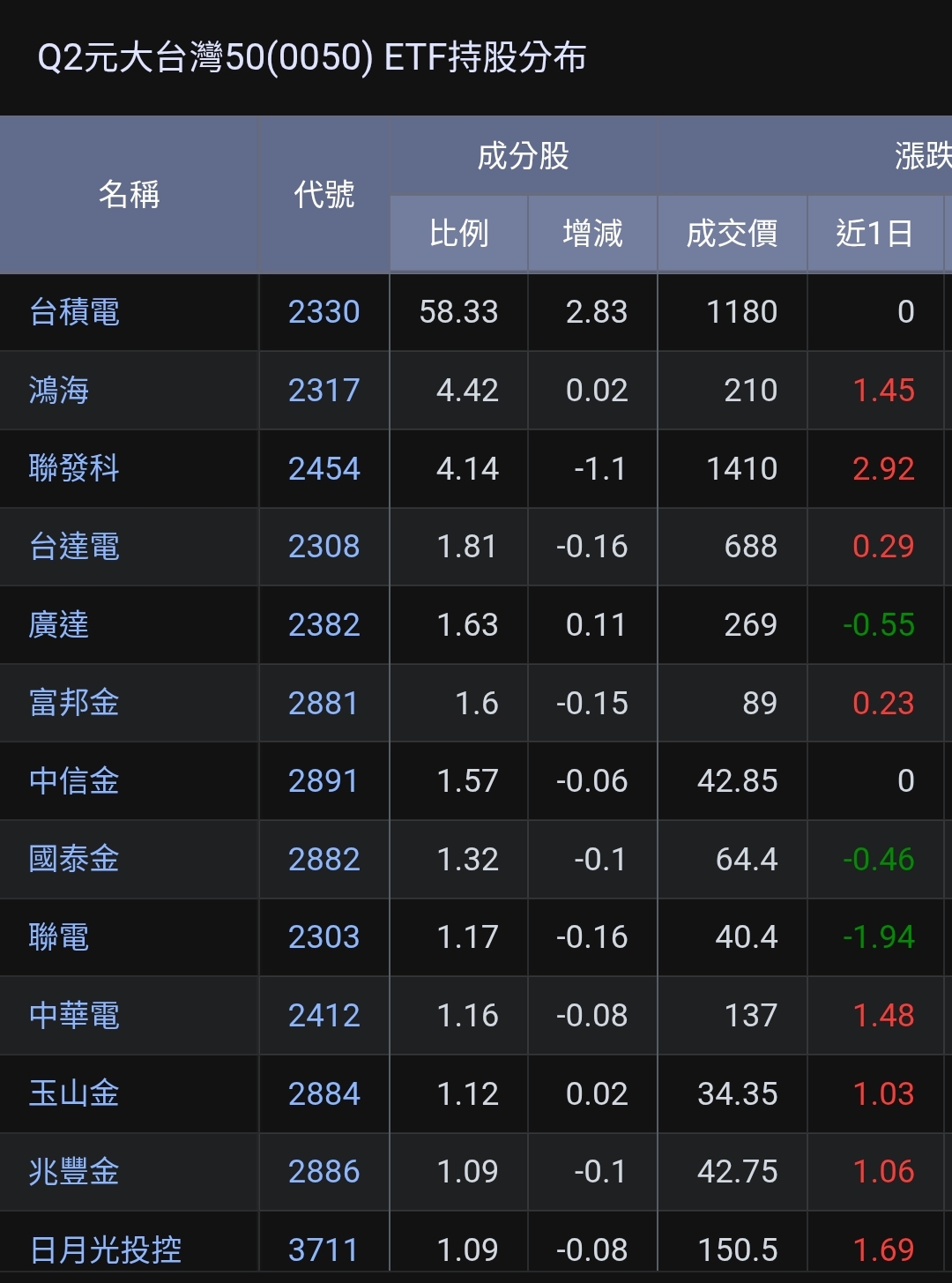The image size is (952, 1283).
Task: Select stock code 2382
Action: click(324, 624)
